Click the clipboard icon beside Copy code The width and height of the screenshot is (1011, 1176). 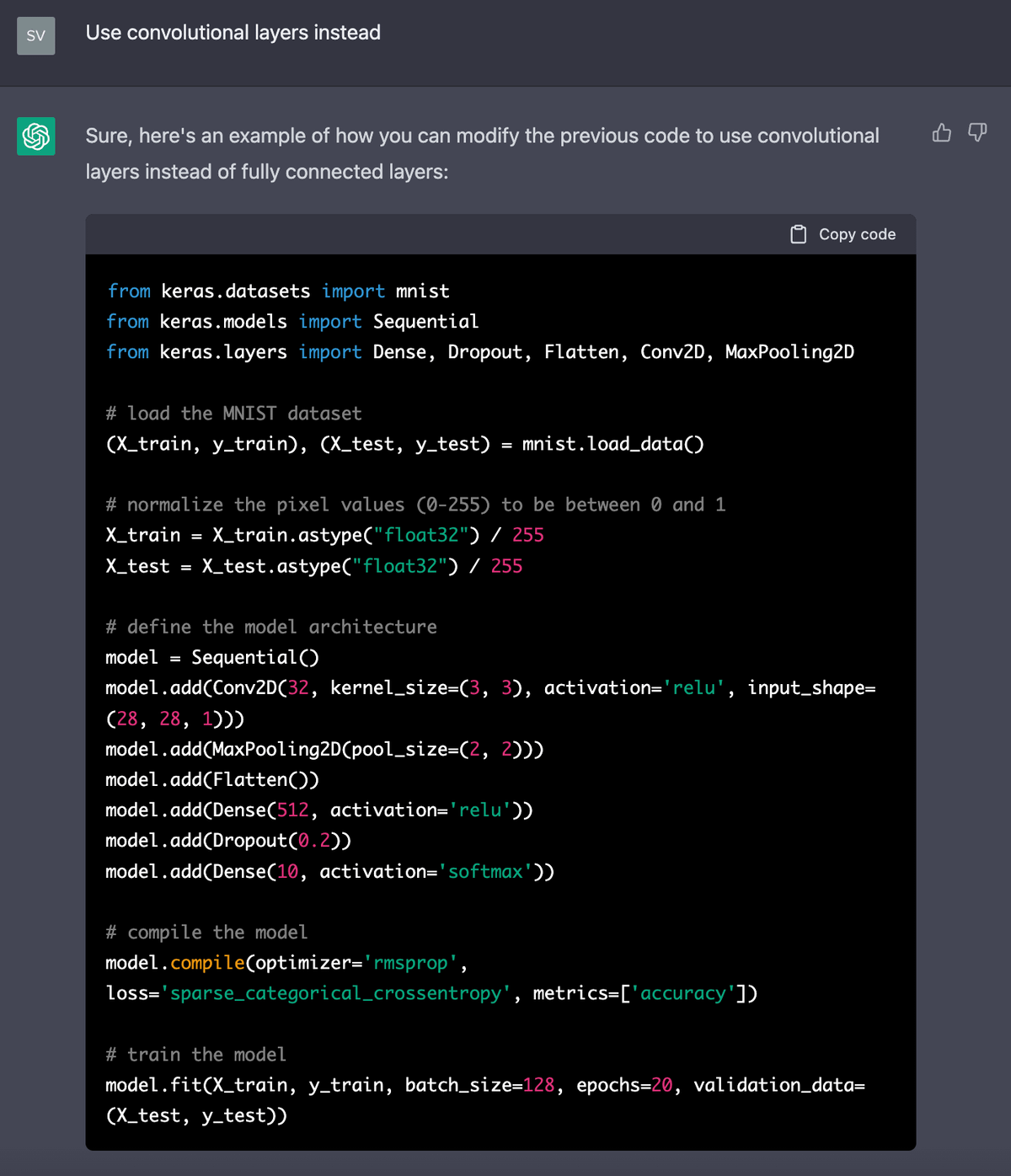pos(798,234)
